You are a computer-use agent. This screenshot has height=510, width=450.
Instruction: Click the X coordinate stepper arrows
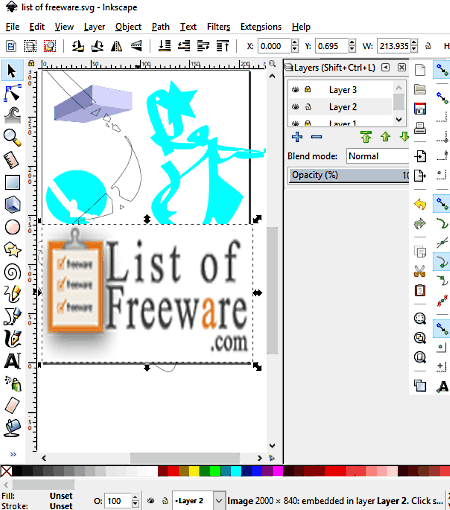pyautogui.click(x=295, y=46)
